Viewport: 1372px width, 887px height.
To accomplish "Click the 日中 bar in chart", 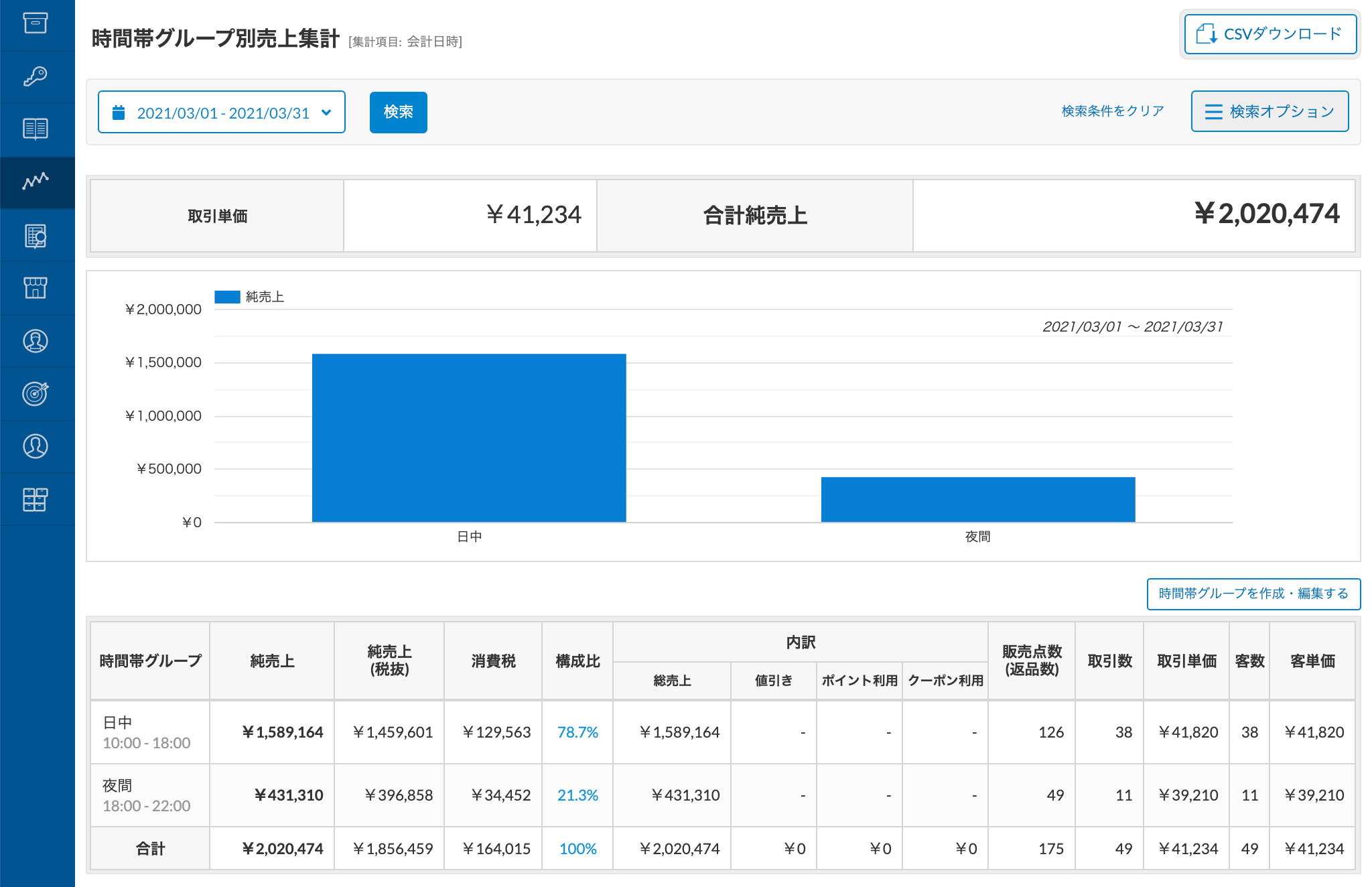I will coord(469,437).
